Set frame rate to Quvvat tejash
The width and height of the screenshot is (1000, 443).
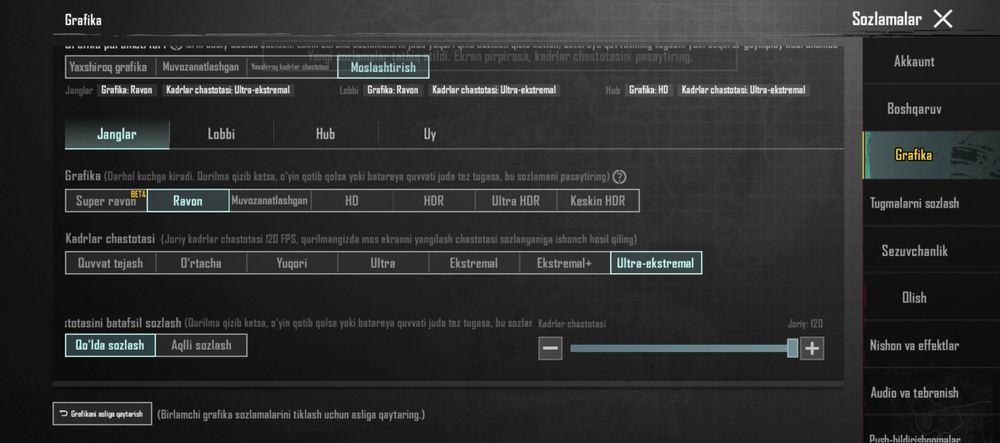tap(110, 263)
